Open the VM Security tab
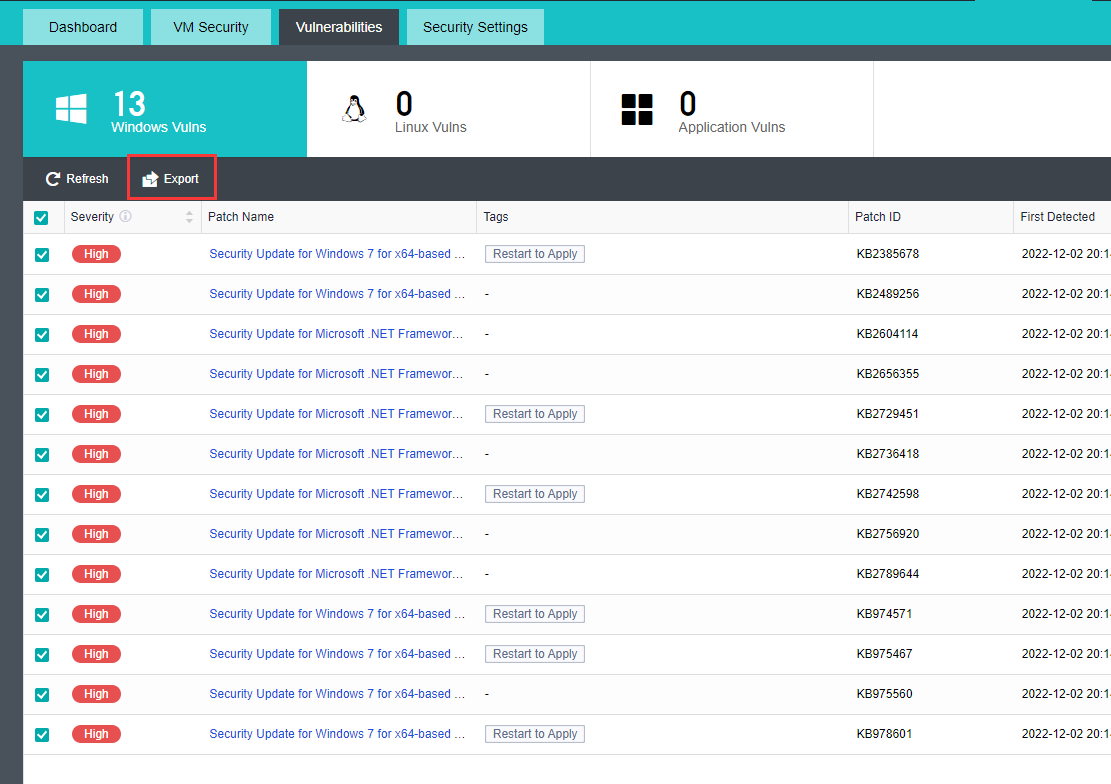This screenshot has width=1111, height=784. 210,27
